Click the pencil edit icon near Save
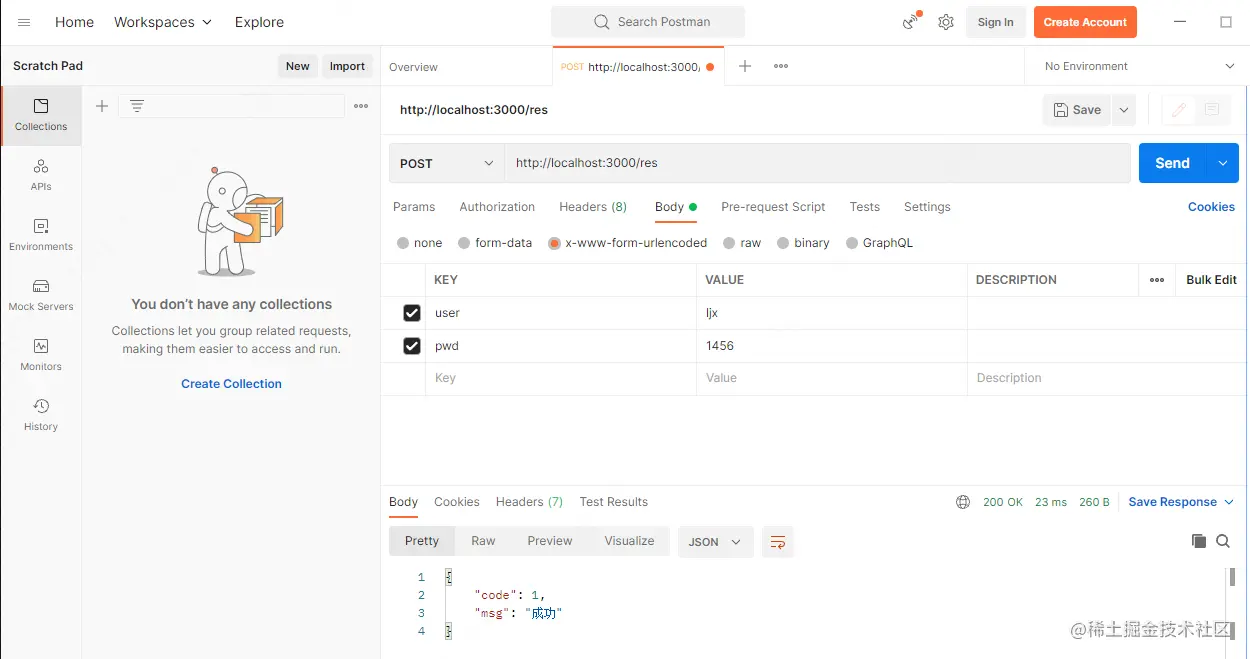This screenshot has height=659, width=1250. pos(1179,110)
